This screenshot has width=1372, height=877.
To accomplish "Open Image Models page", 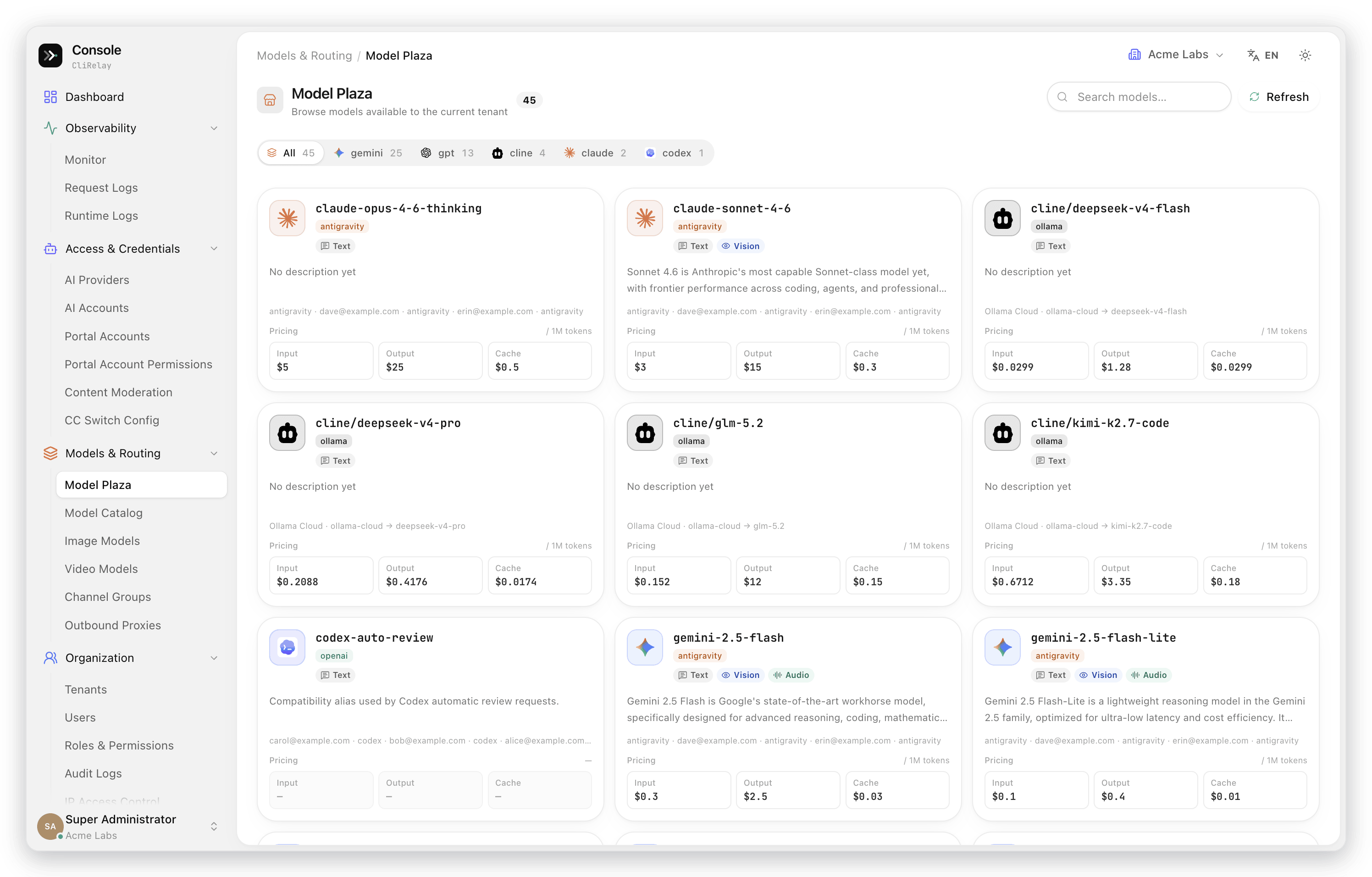I will [102, 541].
